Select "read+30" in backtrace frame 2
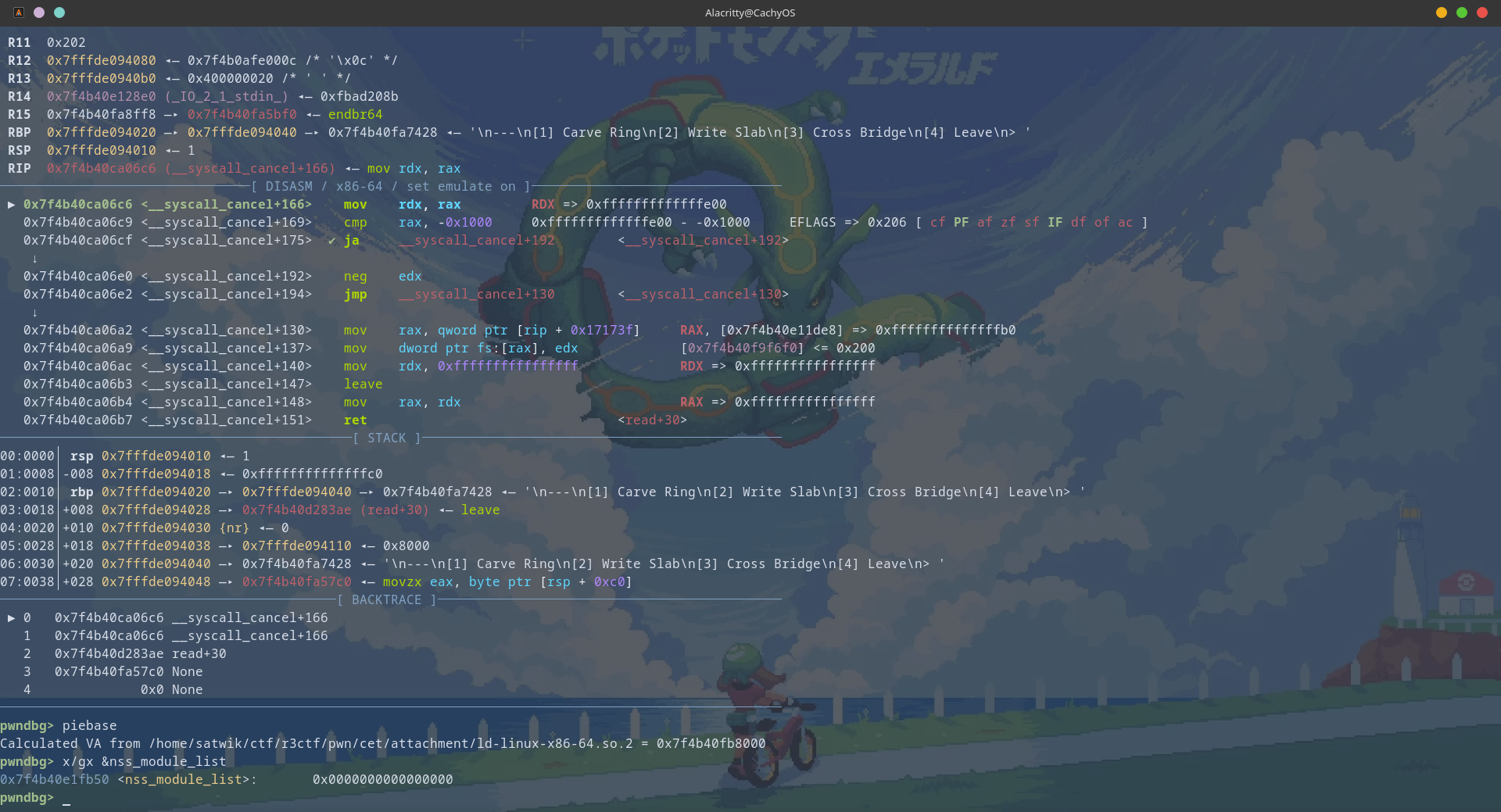This screenshot has height=812, width=1501. (x=199, y=653)
